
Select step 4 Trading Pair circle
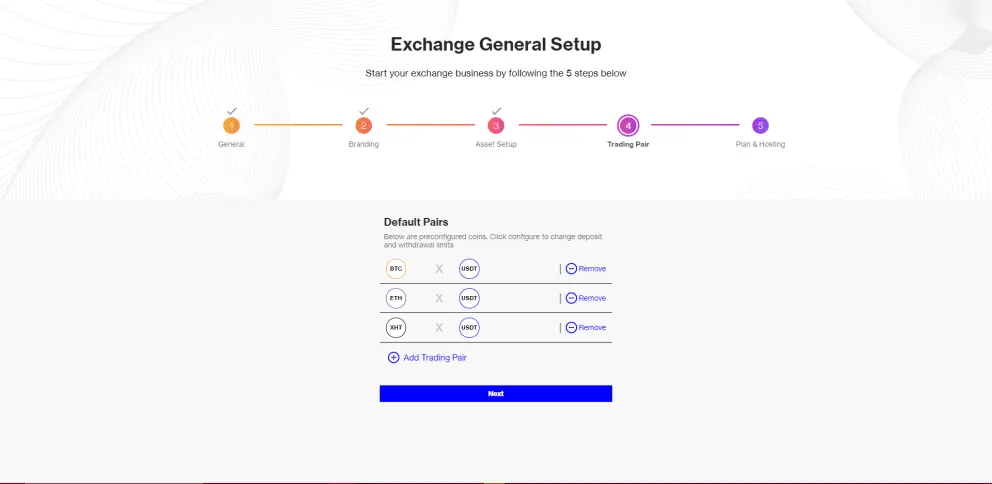coord(628,126)
